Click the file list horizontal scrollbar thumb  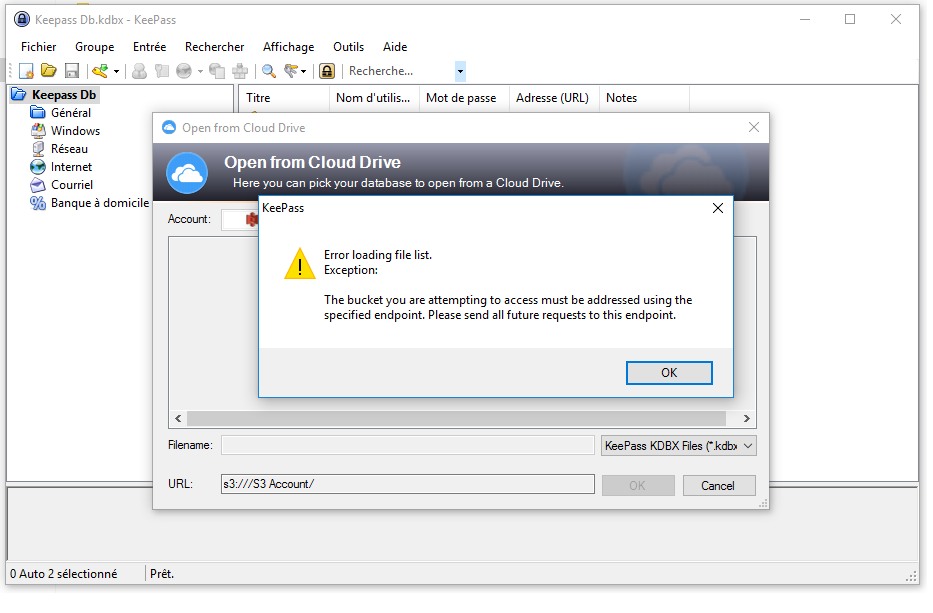(x=456, y=419)
